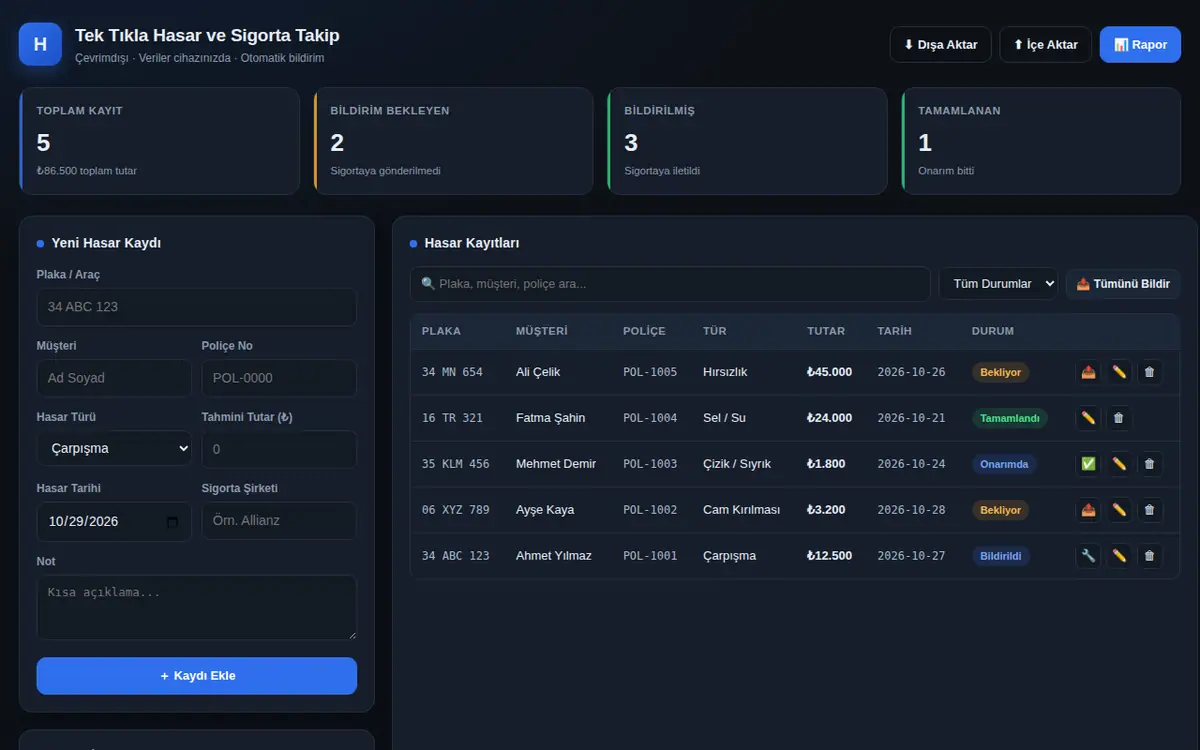
Task: Edit the 34 MN 654 record
Action: point(1119,372)
